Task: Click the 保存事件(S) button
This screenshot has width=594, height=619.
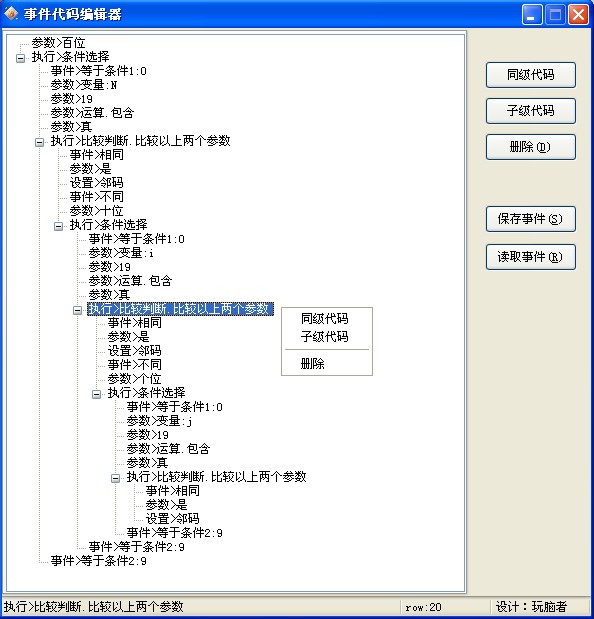Action: pos(530,219)
